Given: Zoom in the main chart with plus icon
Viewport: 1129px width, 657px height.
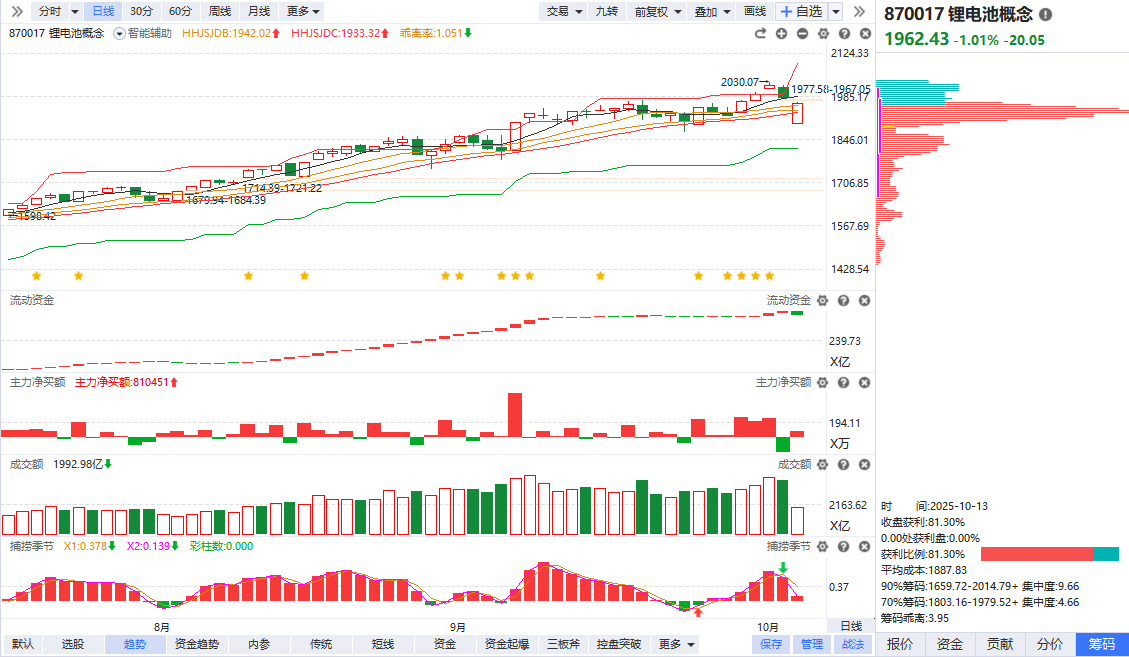Looking at the screenshot, I should tap(781, 33).
